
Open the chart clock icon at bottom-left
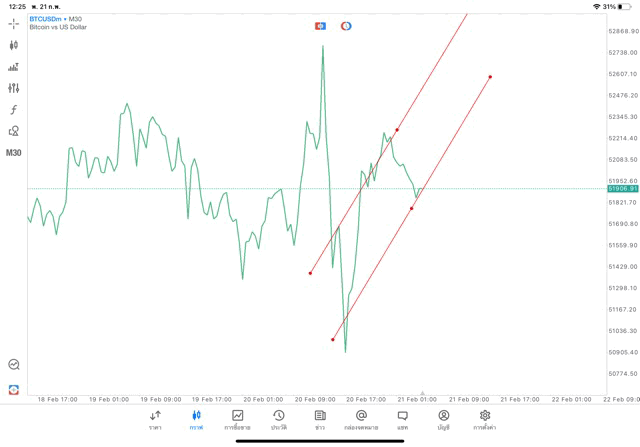click(x=13, y=365)
